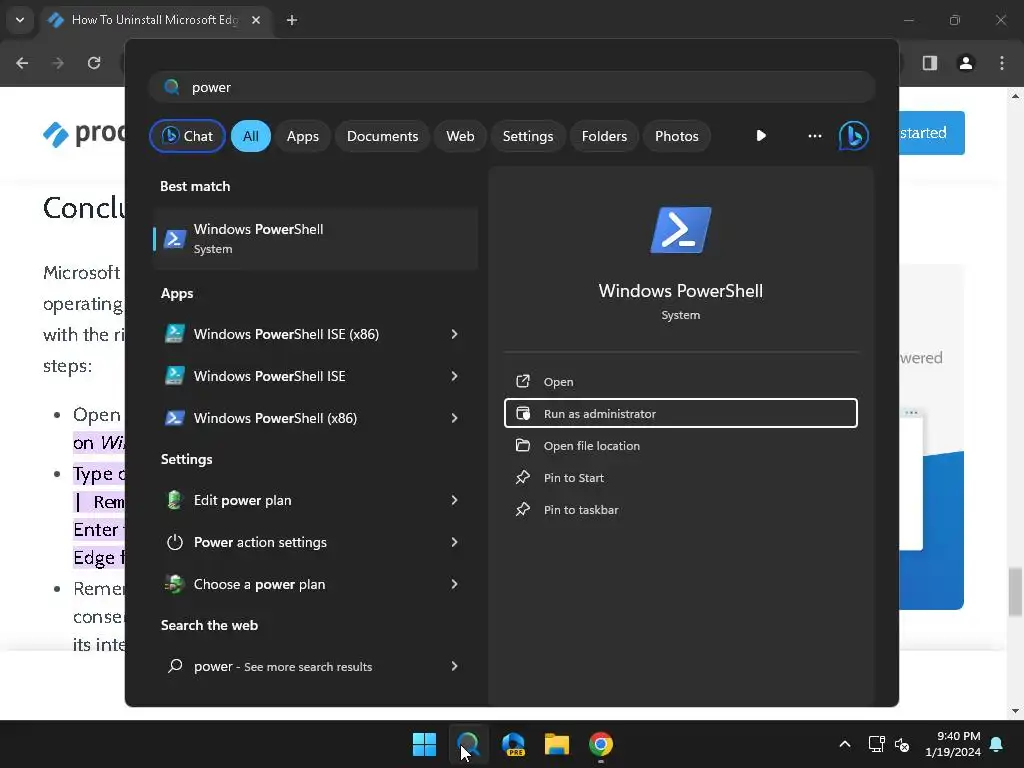1024x768 pixels.
Task: Click the blue 'started' button on the webpage
Action: click(932, 133)
